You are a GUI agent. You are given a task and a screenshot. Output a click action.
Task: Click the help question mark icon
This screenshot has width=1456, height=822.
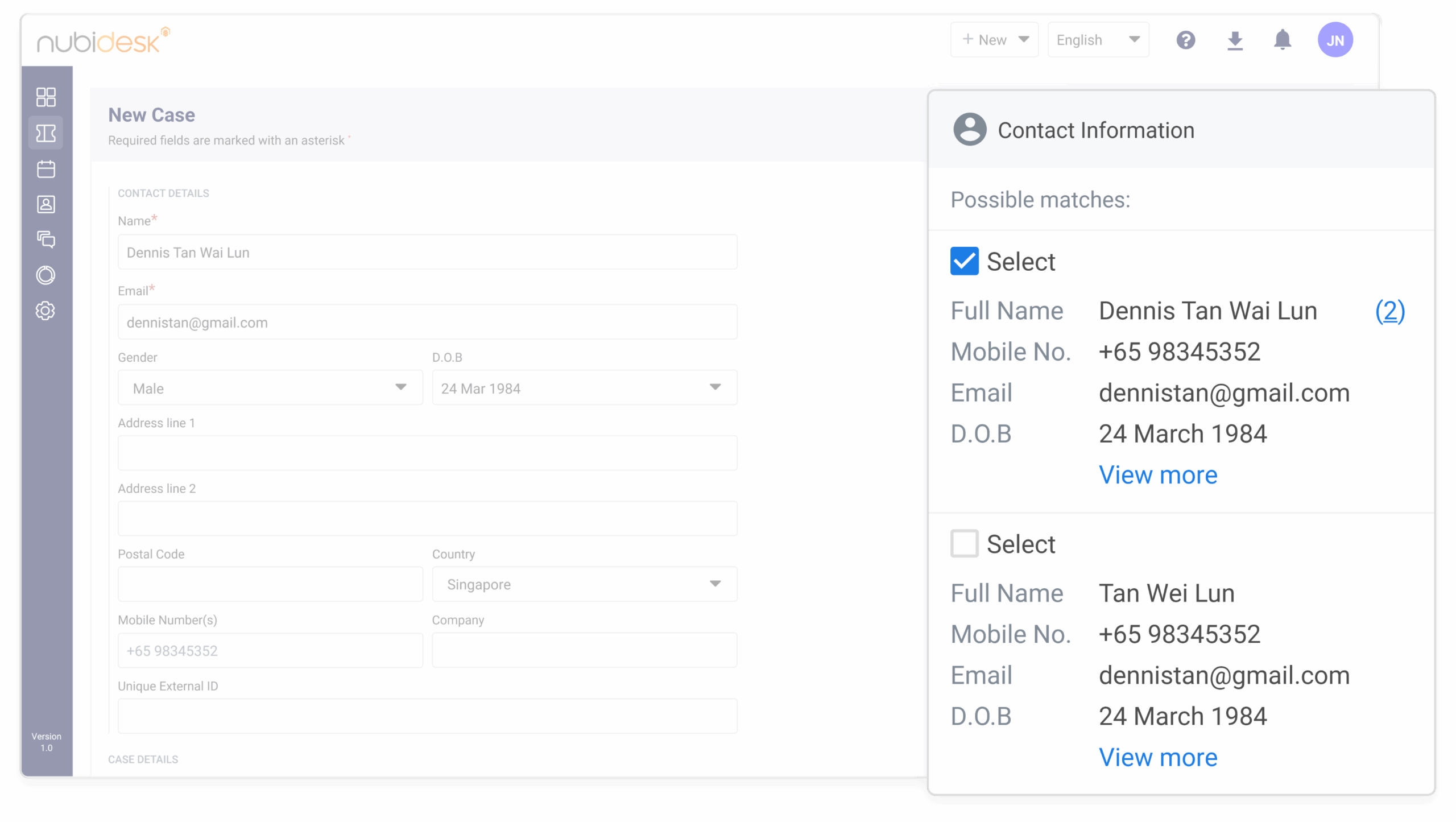tap(1186, 40)
